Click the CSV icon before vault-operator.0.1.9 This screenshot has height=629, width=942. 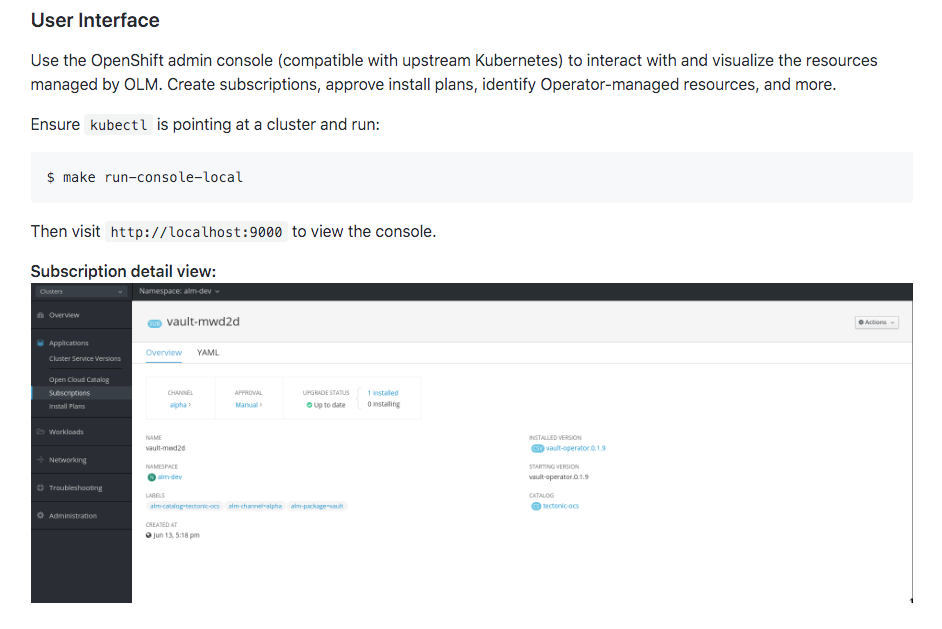pyautogui.click(x=538, y=448)
